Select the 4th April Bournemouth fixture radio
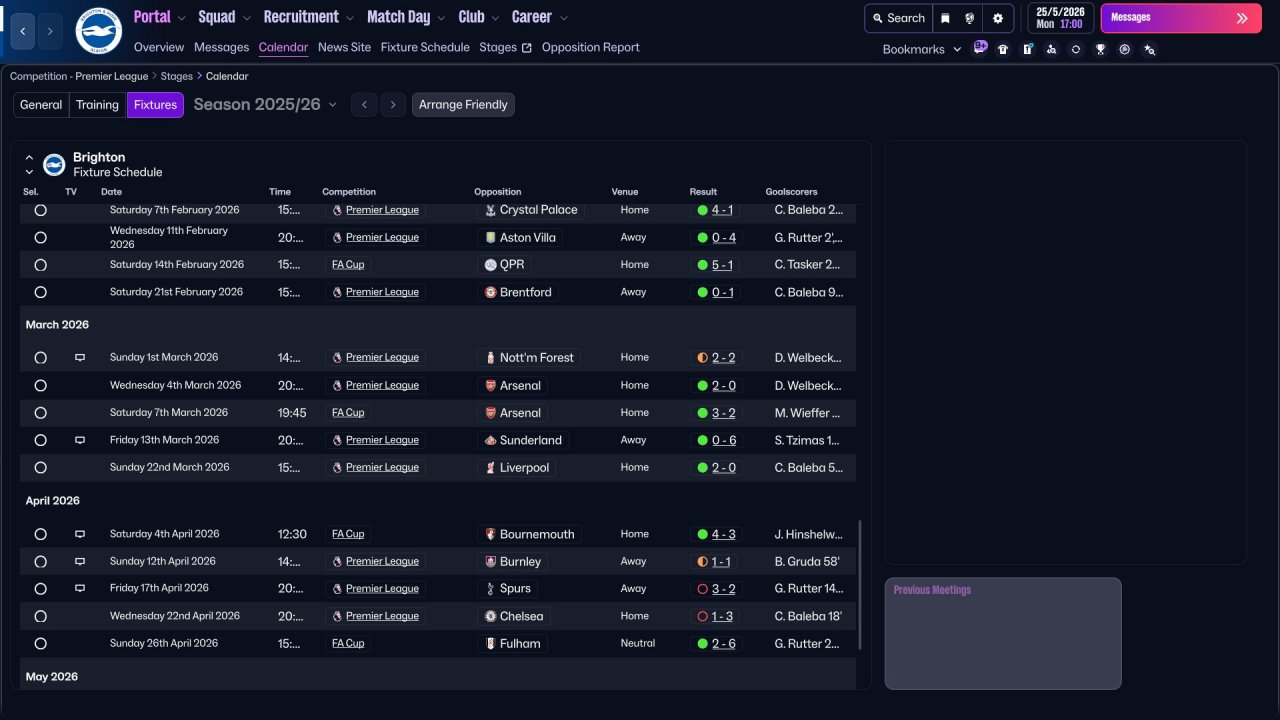Viewport: 1280px width, 720px height. (x=40, y=534)
